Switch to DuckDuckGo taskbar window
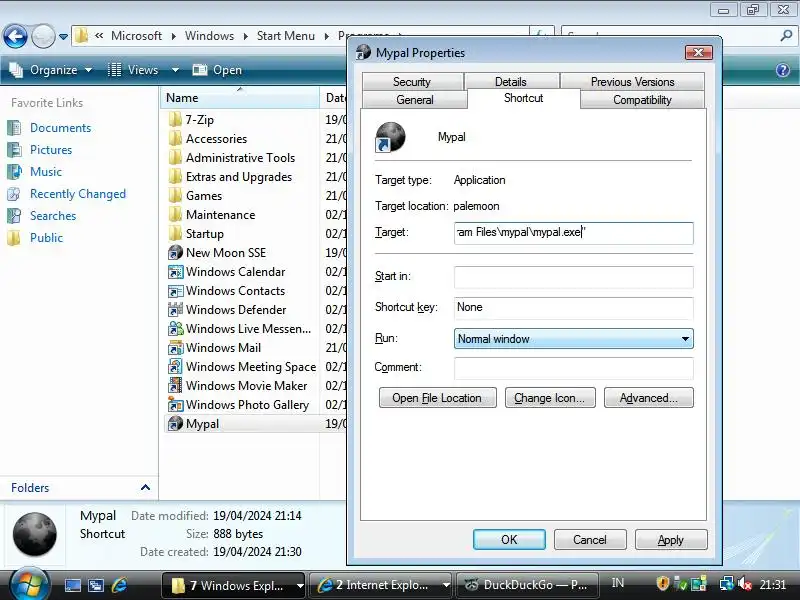Image resolution: width=800 pixels, height=600 pixels. 528,585
